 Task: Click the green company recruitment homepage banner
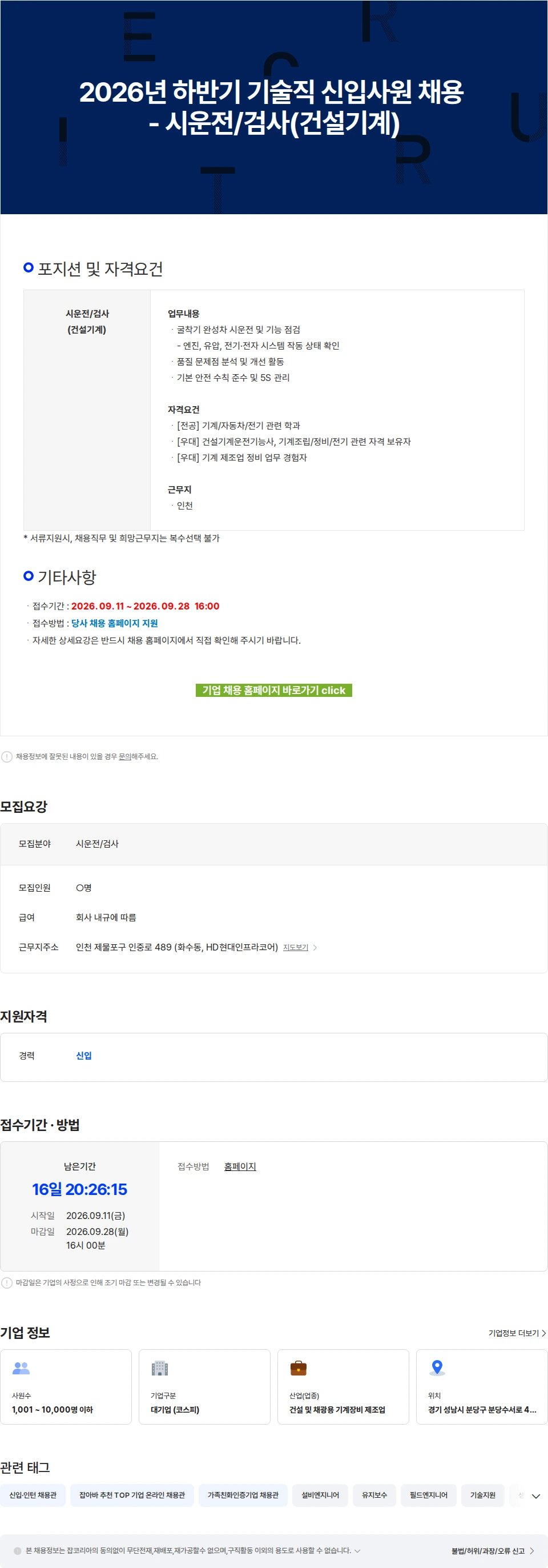[273, 689]
